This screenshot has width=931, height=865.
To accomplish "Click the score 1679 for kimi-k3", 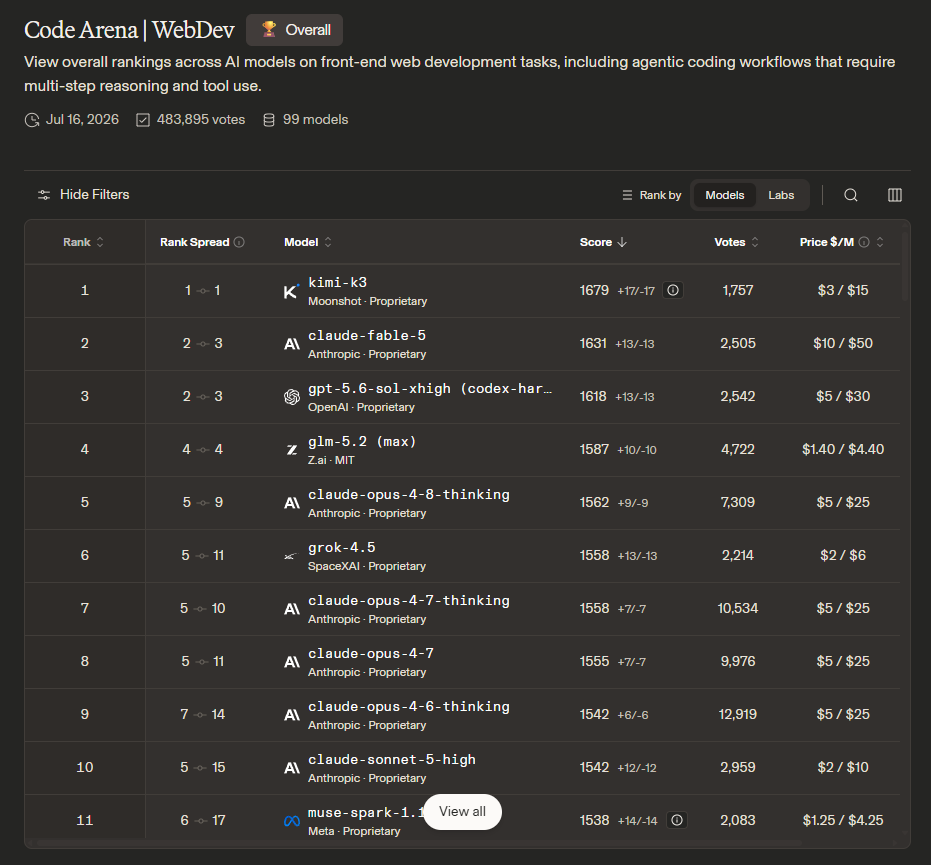I will [x=594, y=290].
